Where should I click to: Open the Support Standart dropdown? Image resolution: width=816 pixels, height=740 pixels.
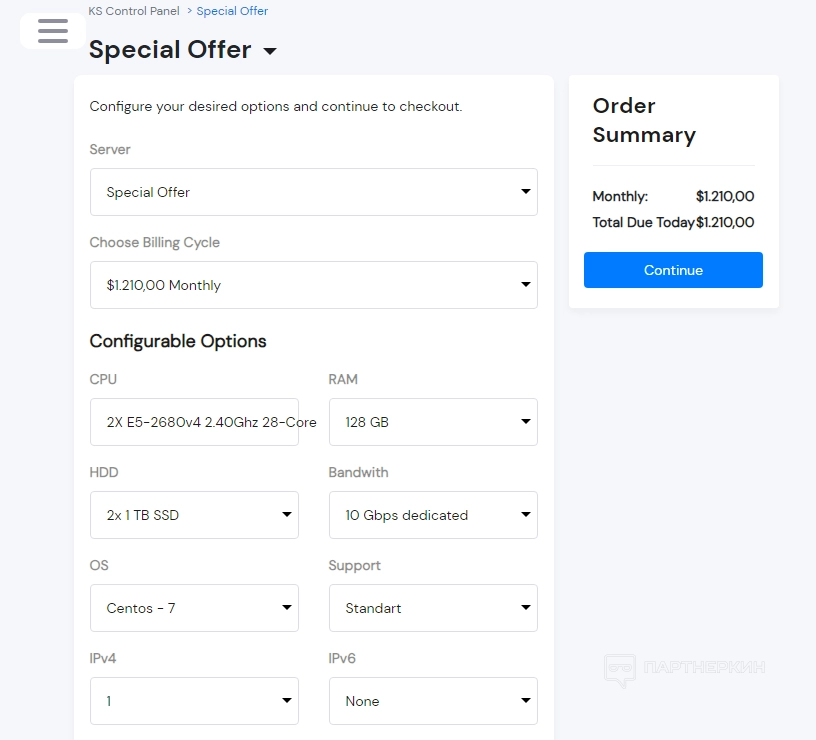[432, 608]
